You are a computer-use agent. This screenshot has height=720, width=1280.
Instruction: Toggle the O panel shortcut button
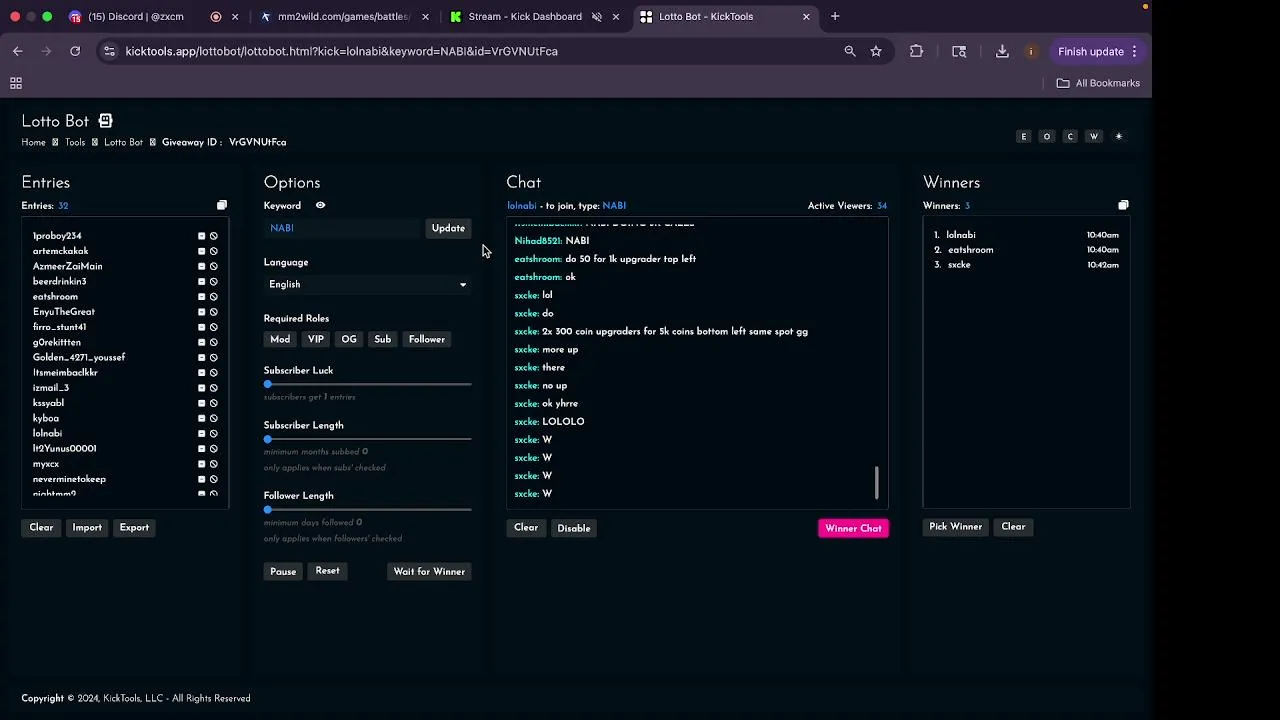(1047, 136)
